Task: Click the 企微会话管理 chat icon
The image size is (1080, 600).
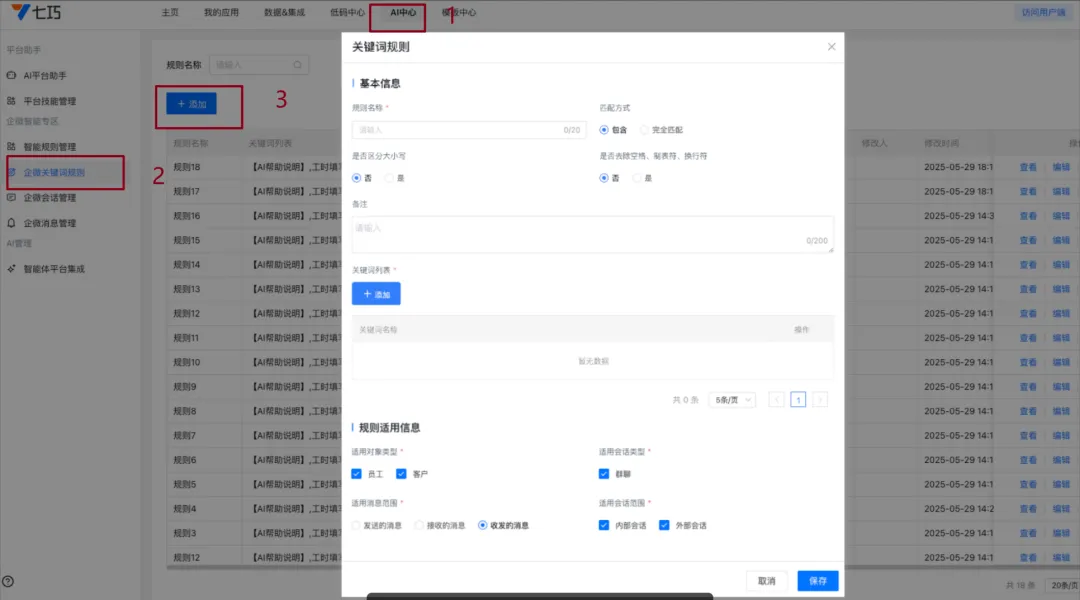Action: tap(12, 198)
